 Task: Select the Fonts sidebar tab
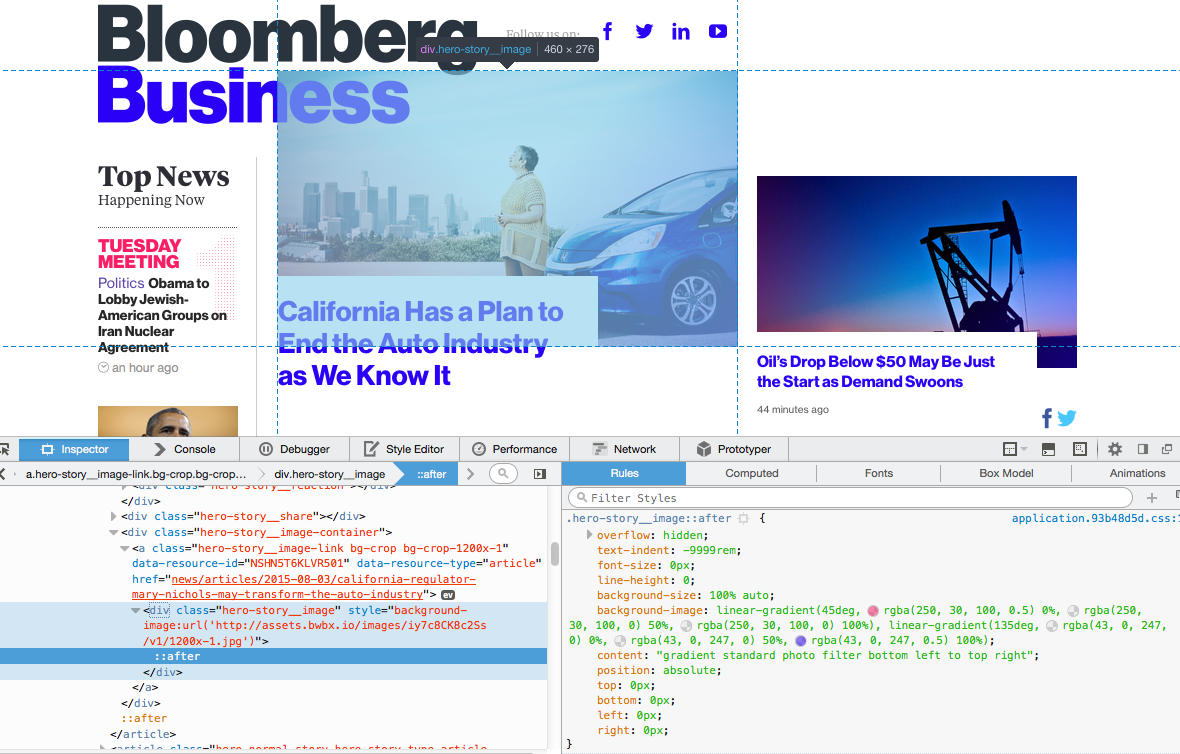click(878, 473)
